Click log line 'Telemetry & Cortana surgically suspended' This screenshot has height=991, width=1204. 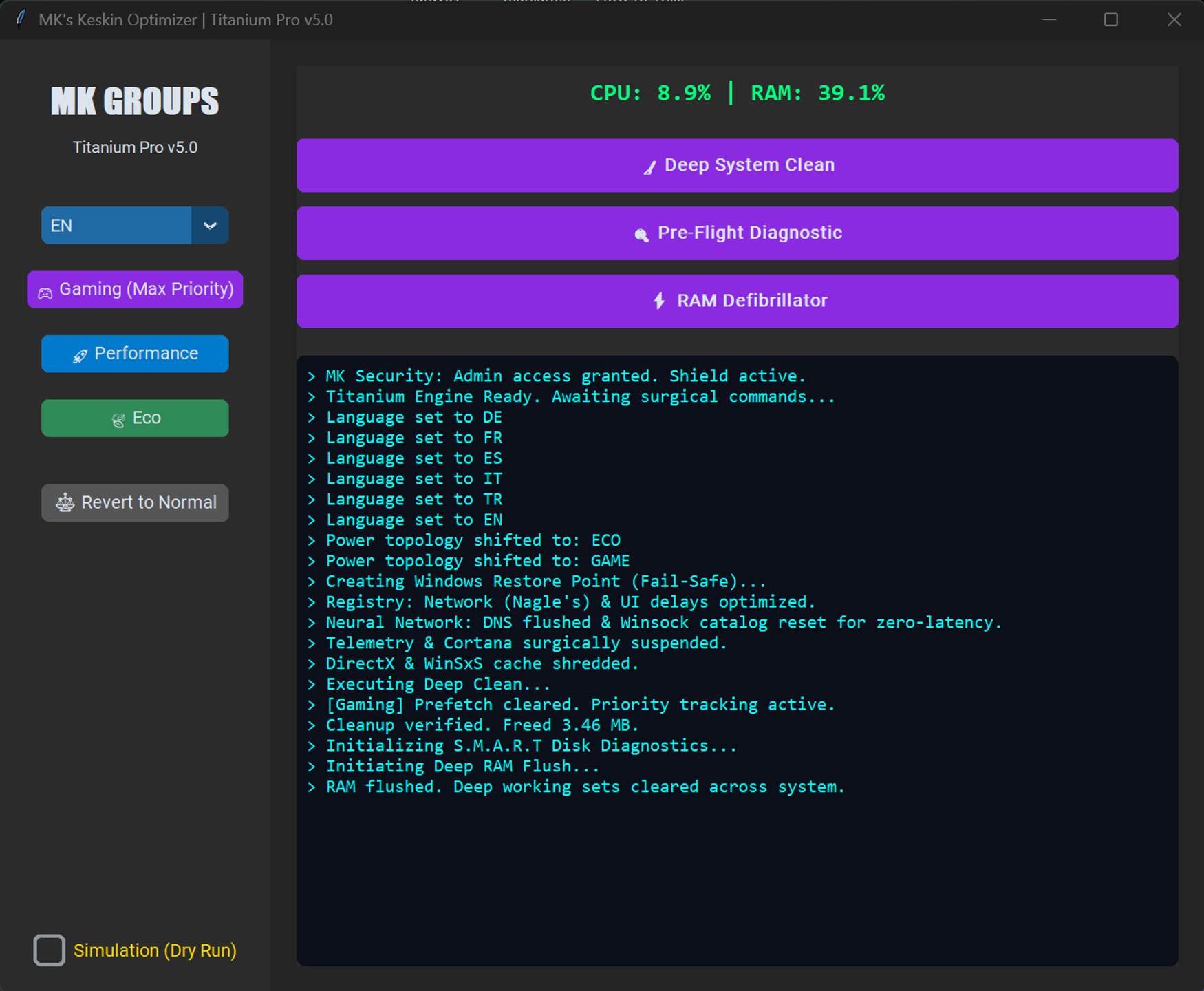(x=517, y=643)
